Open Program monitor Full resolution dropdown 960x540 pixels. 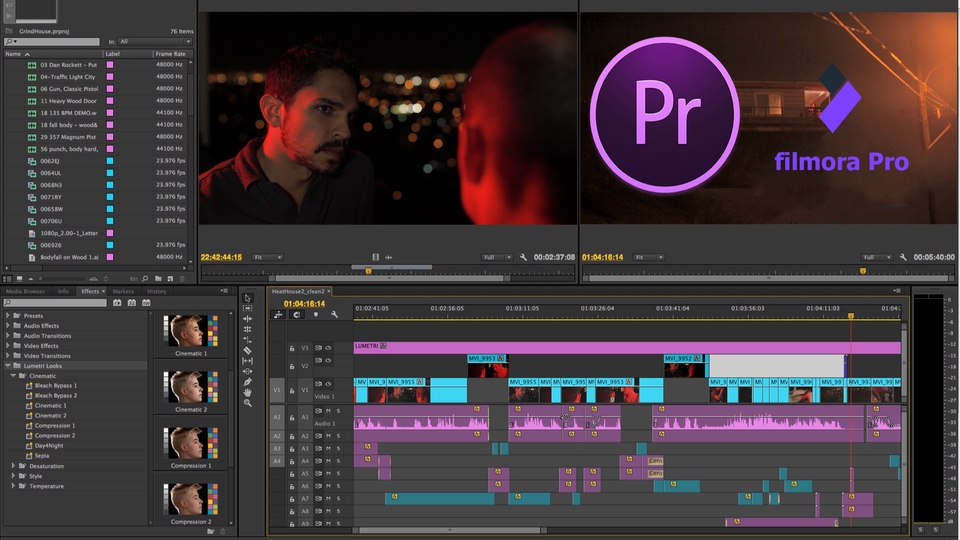876,257
